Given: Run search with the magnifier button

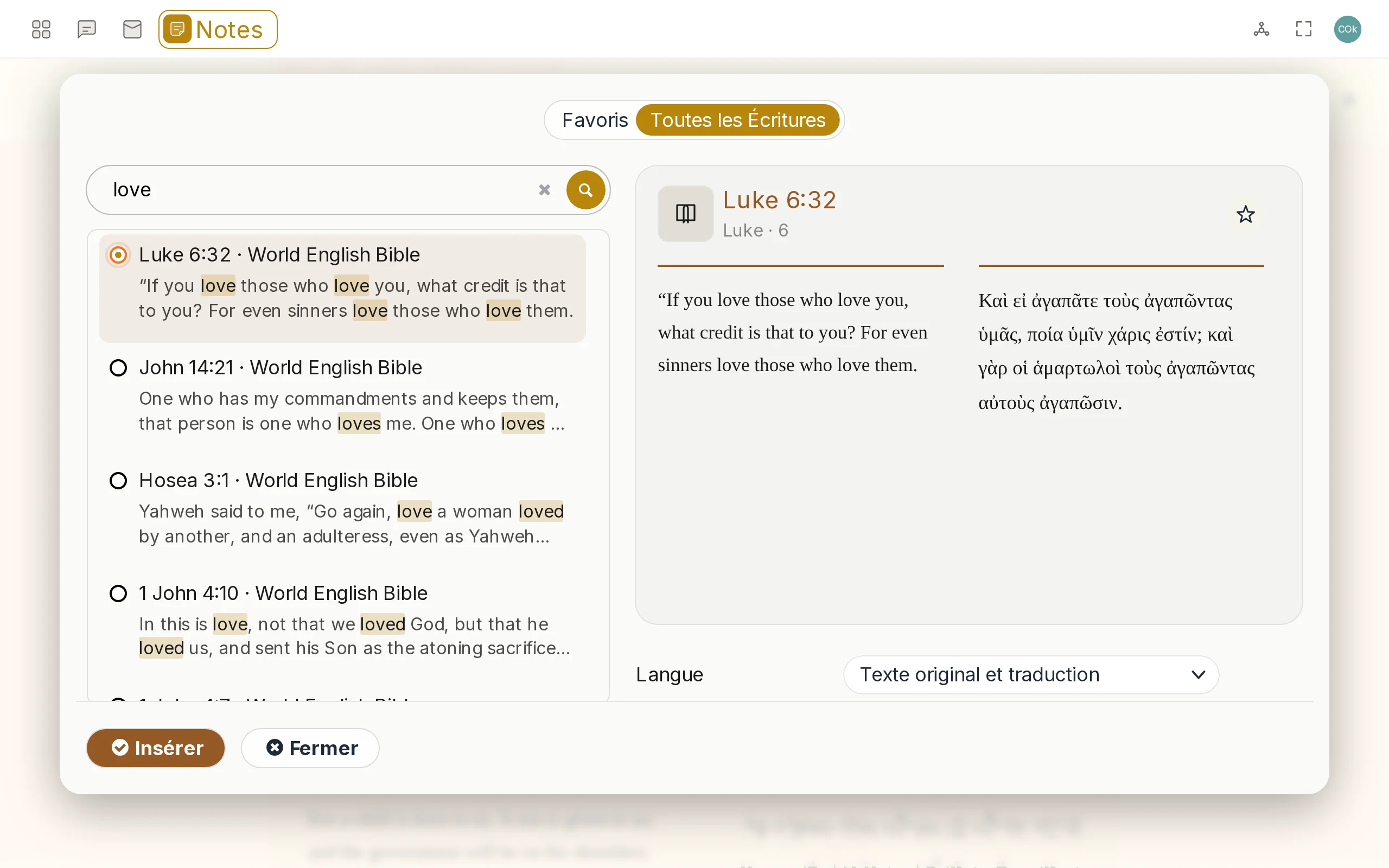Looking at the screenshot, I should click(x=585, y=190).
